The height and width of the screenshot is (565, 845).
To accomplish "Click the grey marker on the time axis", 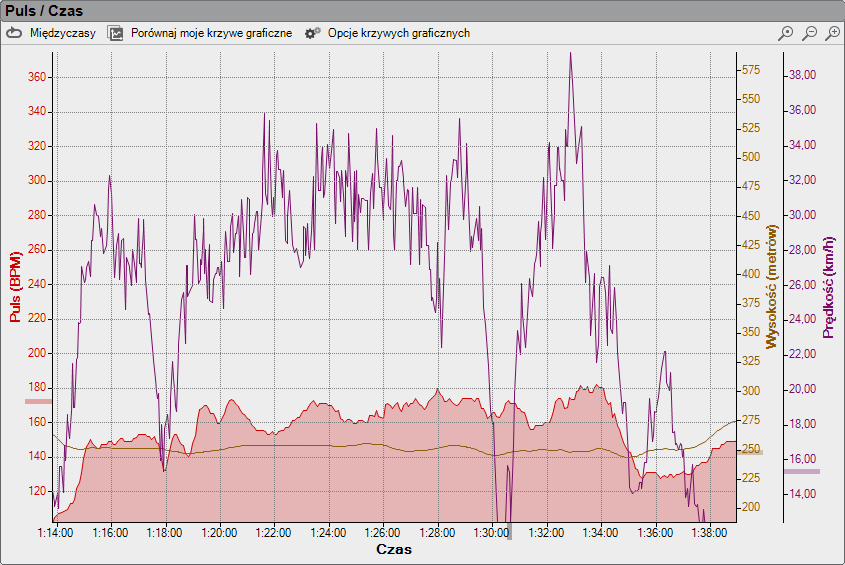I will tap(509, 531).
